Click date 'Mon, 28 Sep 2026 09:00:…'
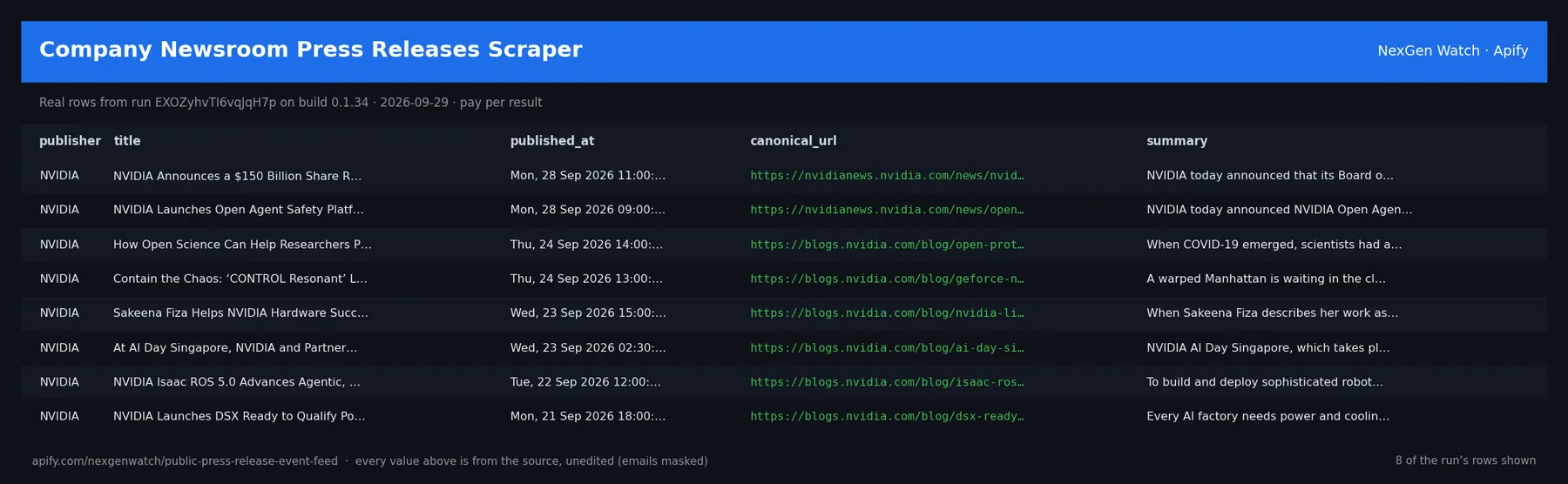 click(588, 210)
